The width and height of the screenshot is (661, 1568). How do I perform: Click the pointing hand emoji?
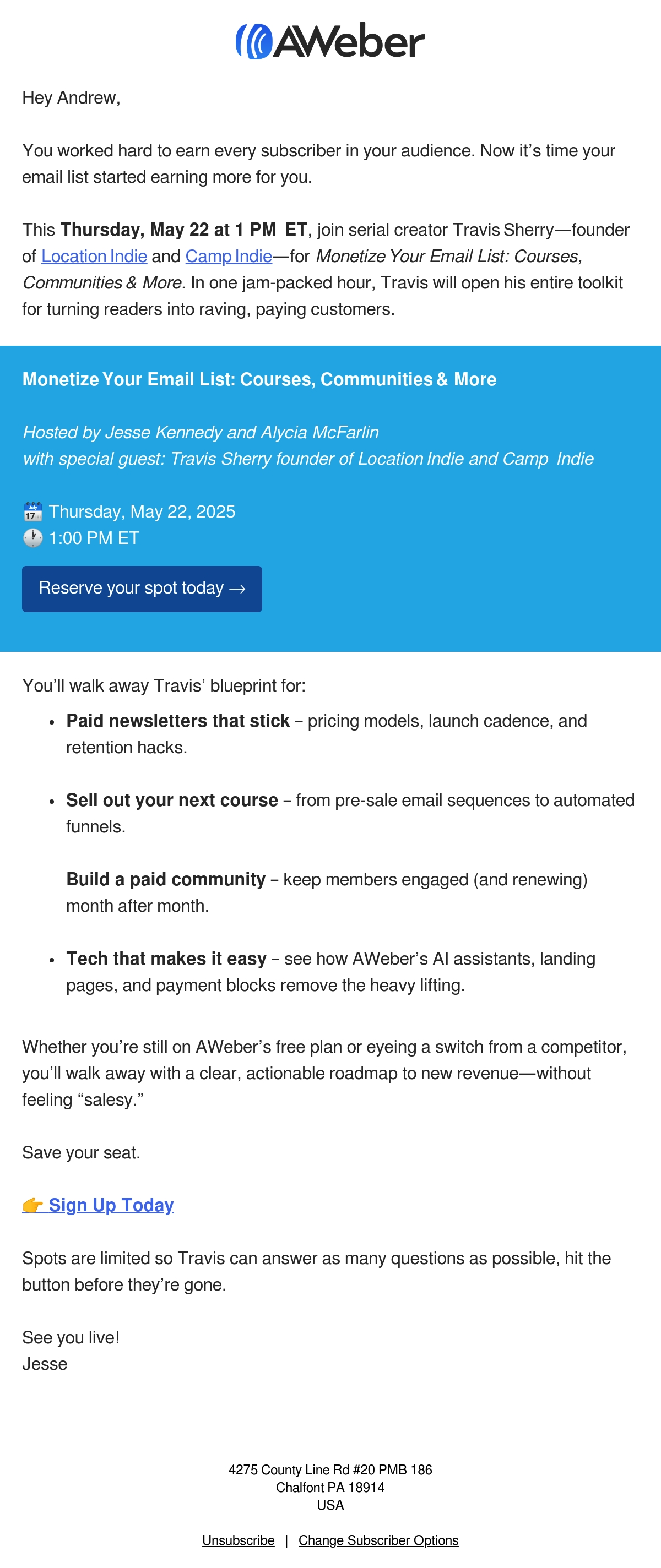(x=33, y=1205)
